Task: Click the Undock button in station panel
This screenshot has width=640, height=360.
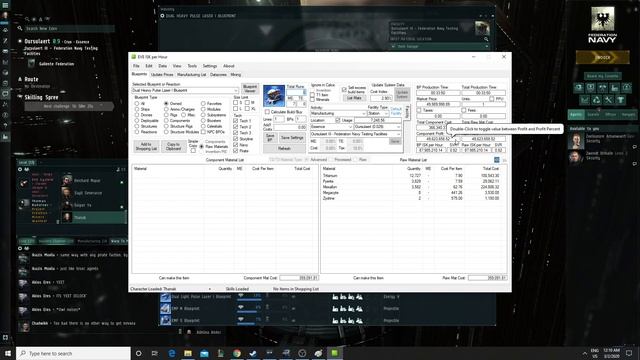Action: tap(602, 58)
